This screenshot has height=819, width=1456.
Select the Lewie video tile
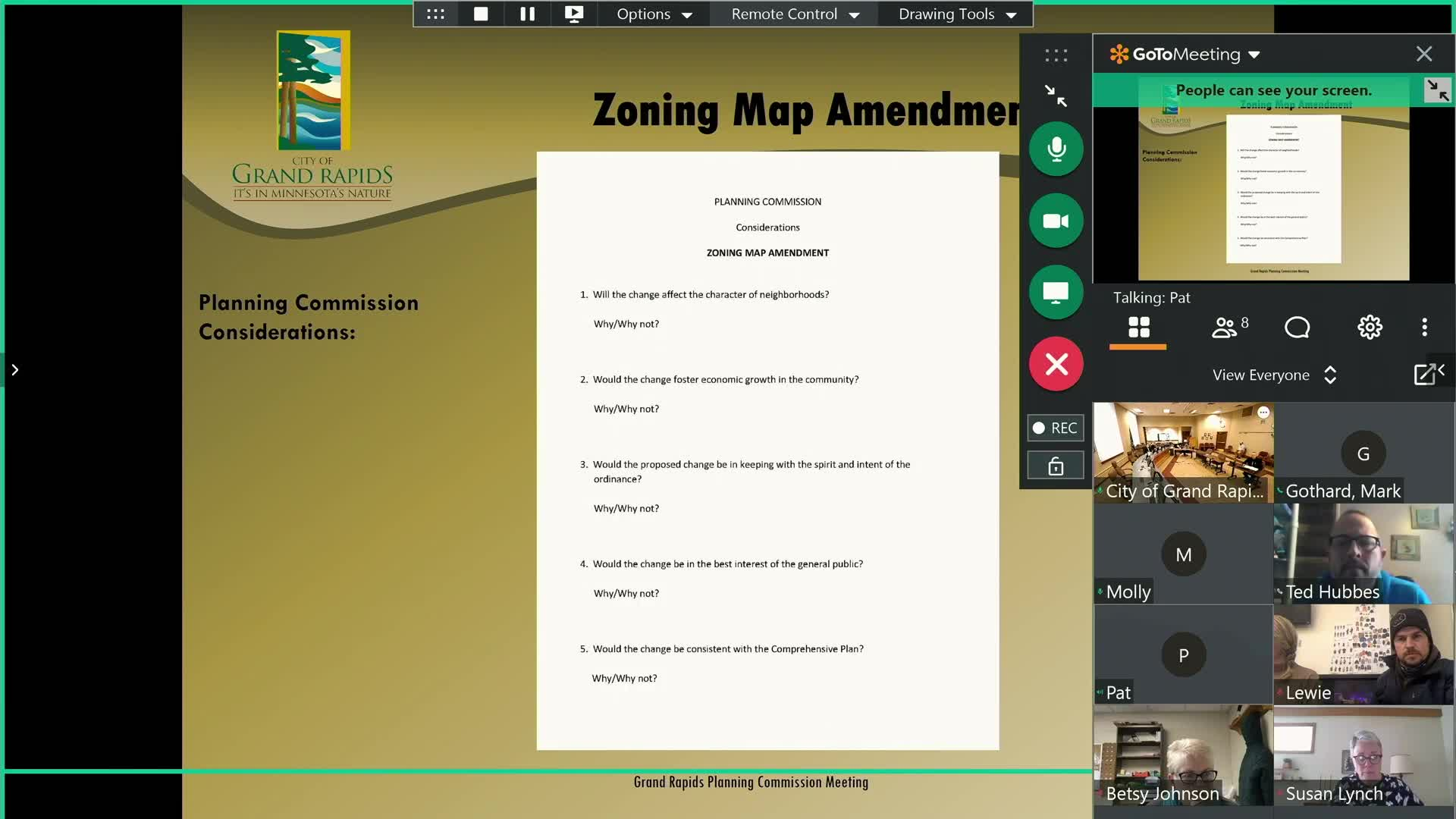coord(1363,654)
